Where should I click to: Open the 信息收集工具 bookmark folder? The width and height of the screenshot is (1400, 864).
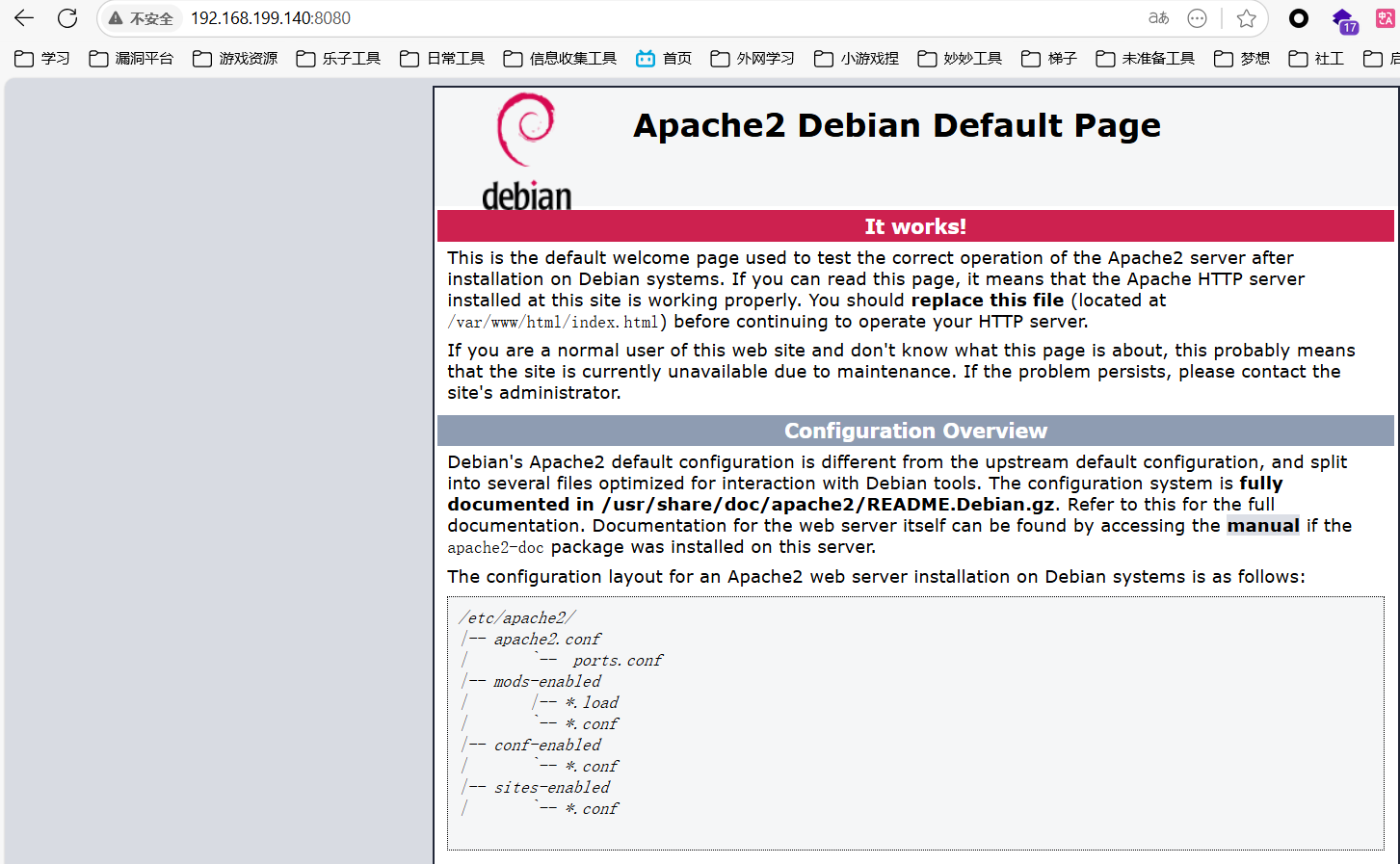(560, 59)
